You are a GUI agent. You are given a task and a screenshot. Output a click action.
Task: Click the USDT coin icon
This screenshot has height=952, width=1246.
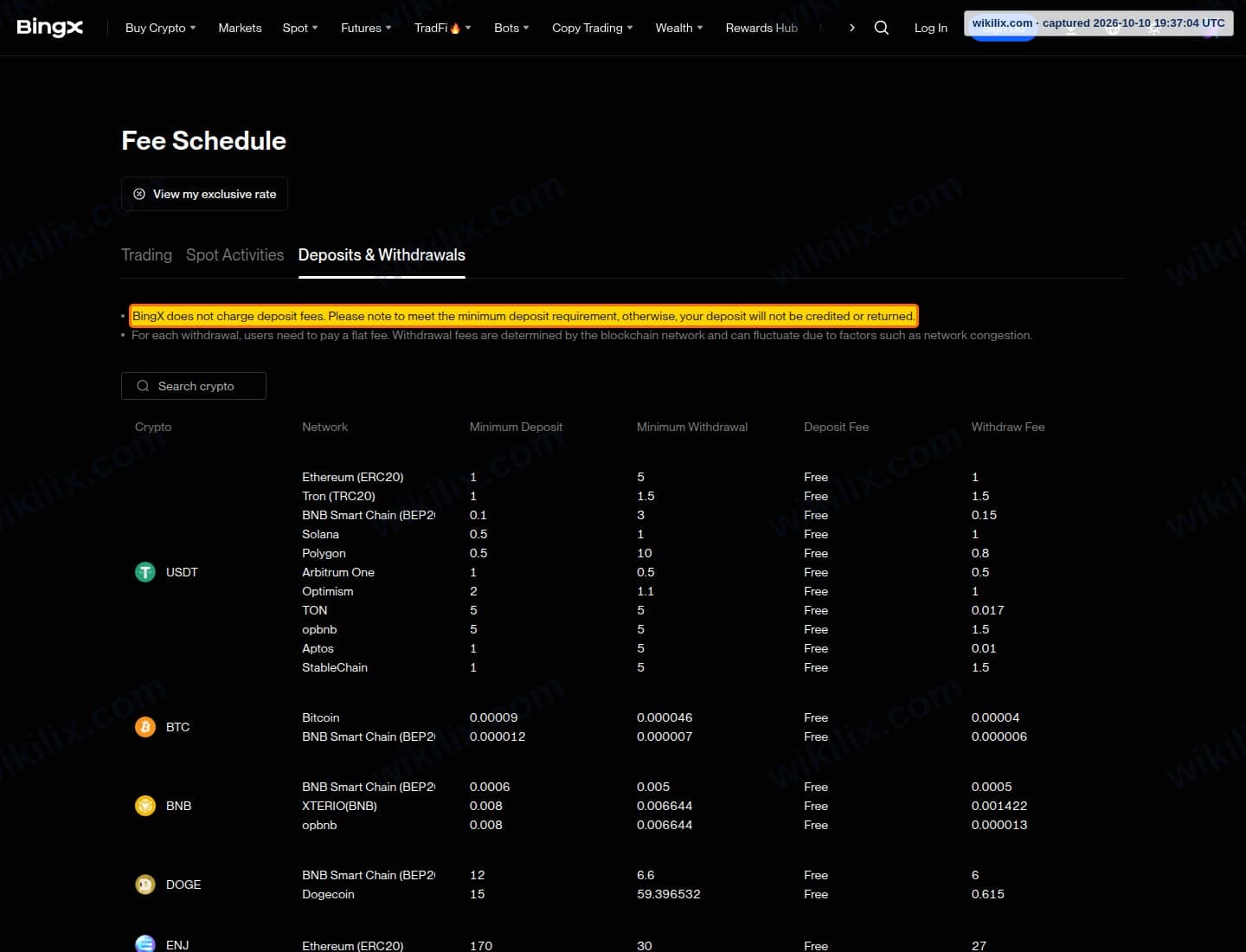coord(145,572)
